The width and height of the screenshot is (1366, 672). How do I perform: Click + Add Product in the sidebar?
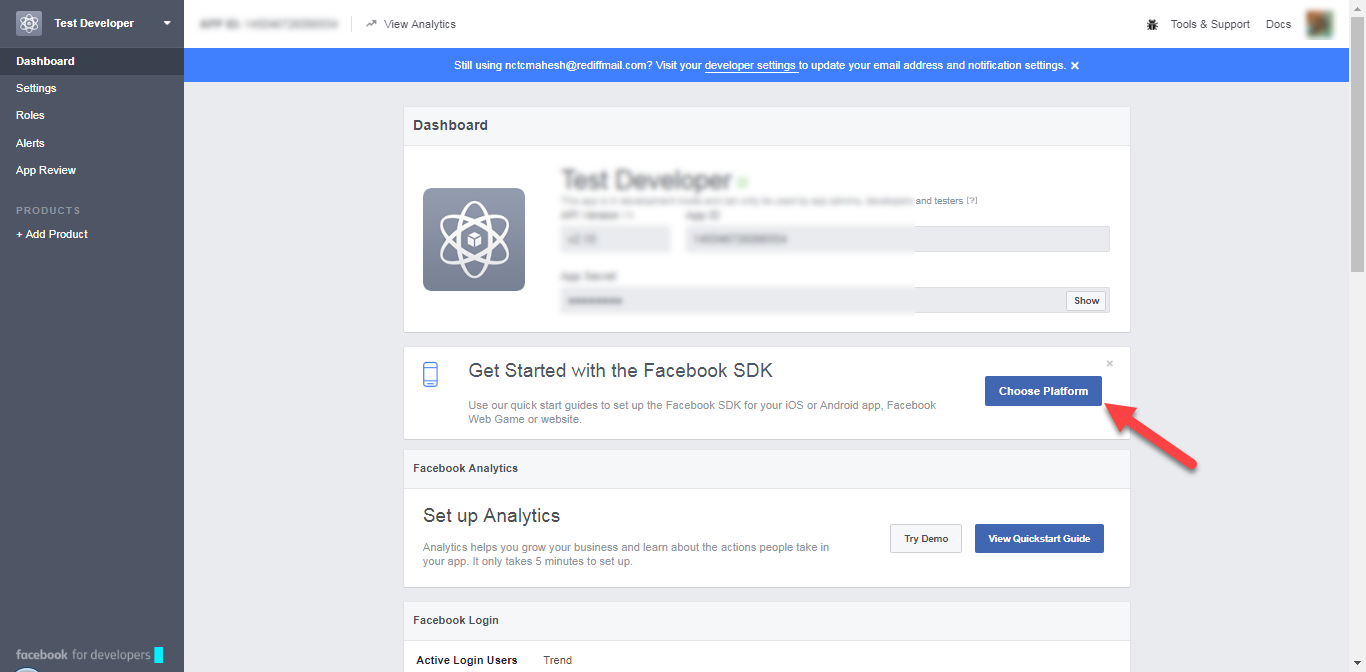click(x=52, y=234)
